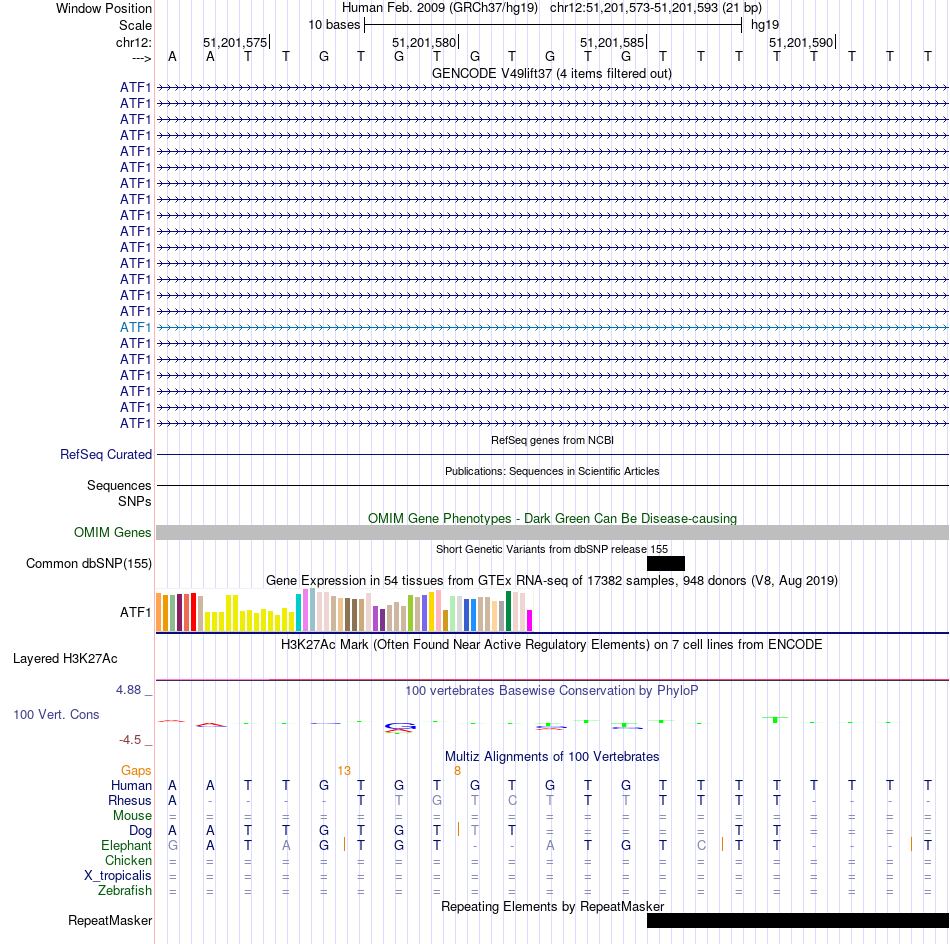
Task: Click the Sequences track label
Action: point(119,485)
